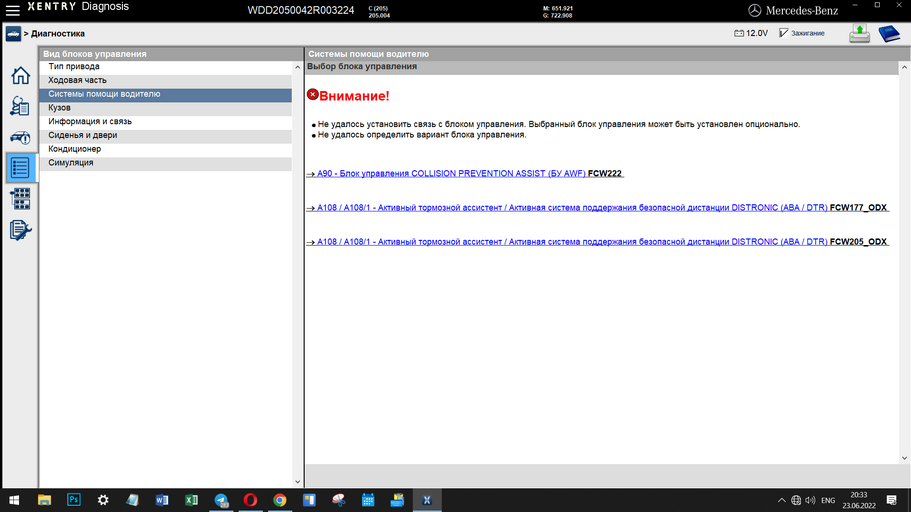Open the XENTRY hamburger menu
Screen dimensions: 911x512
point(12,10)
